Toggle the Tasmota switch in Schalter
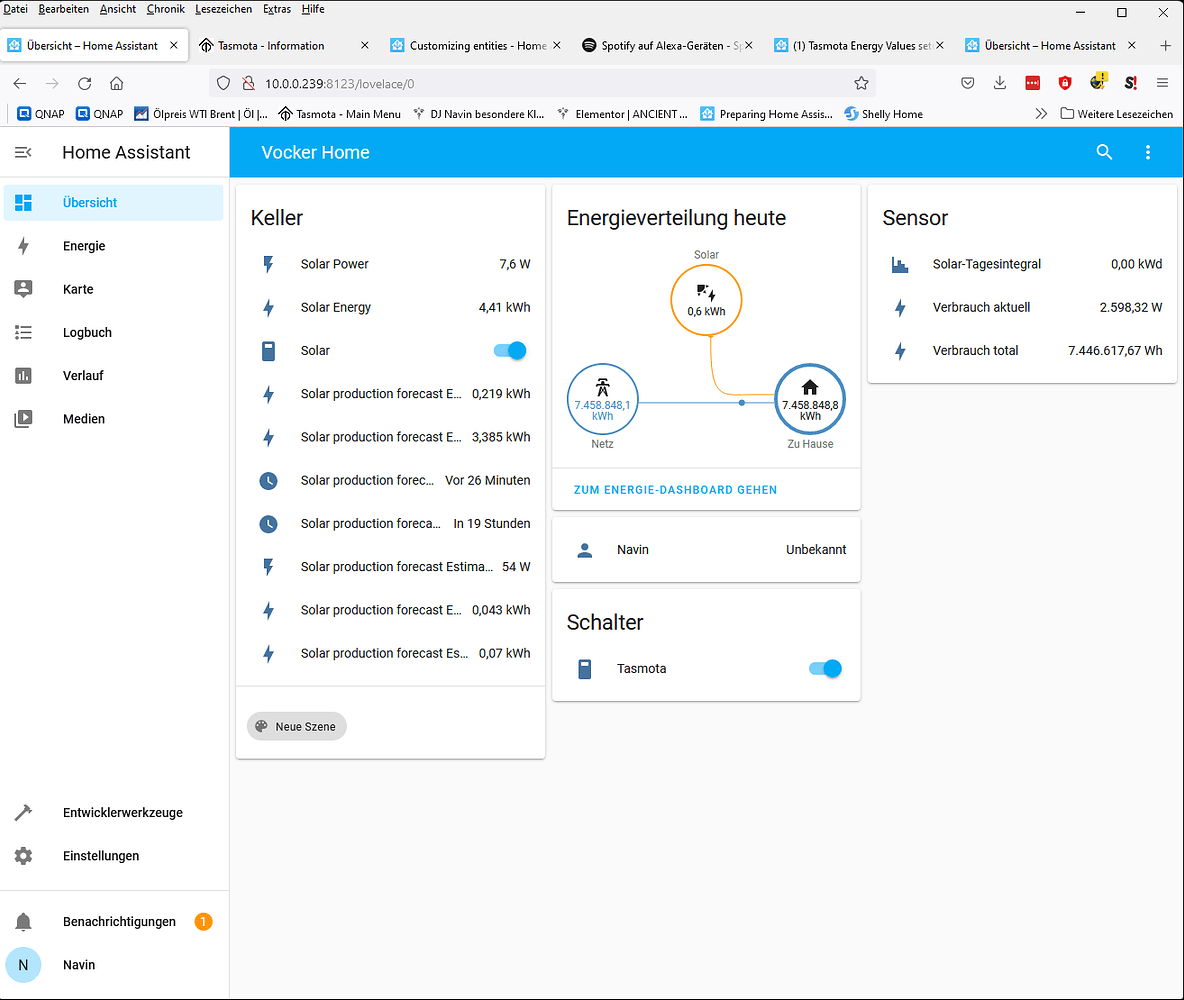1184x1000 pixels. pos(825,668)
